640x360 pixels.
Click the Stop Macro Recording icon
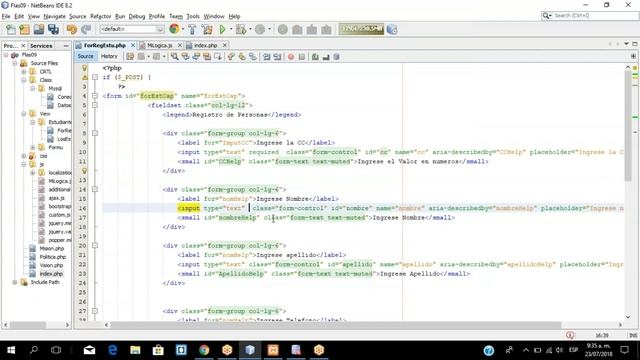(302, 57)
